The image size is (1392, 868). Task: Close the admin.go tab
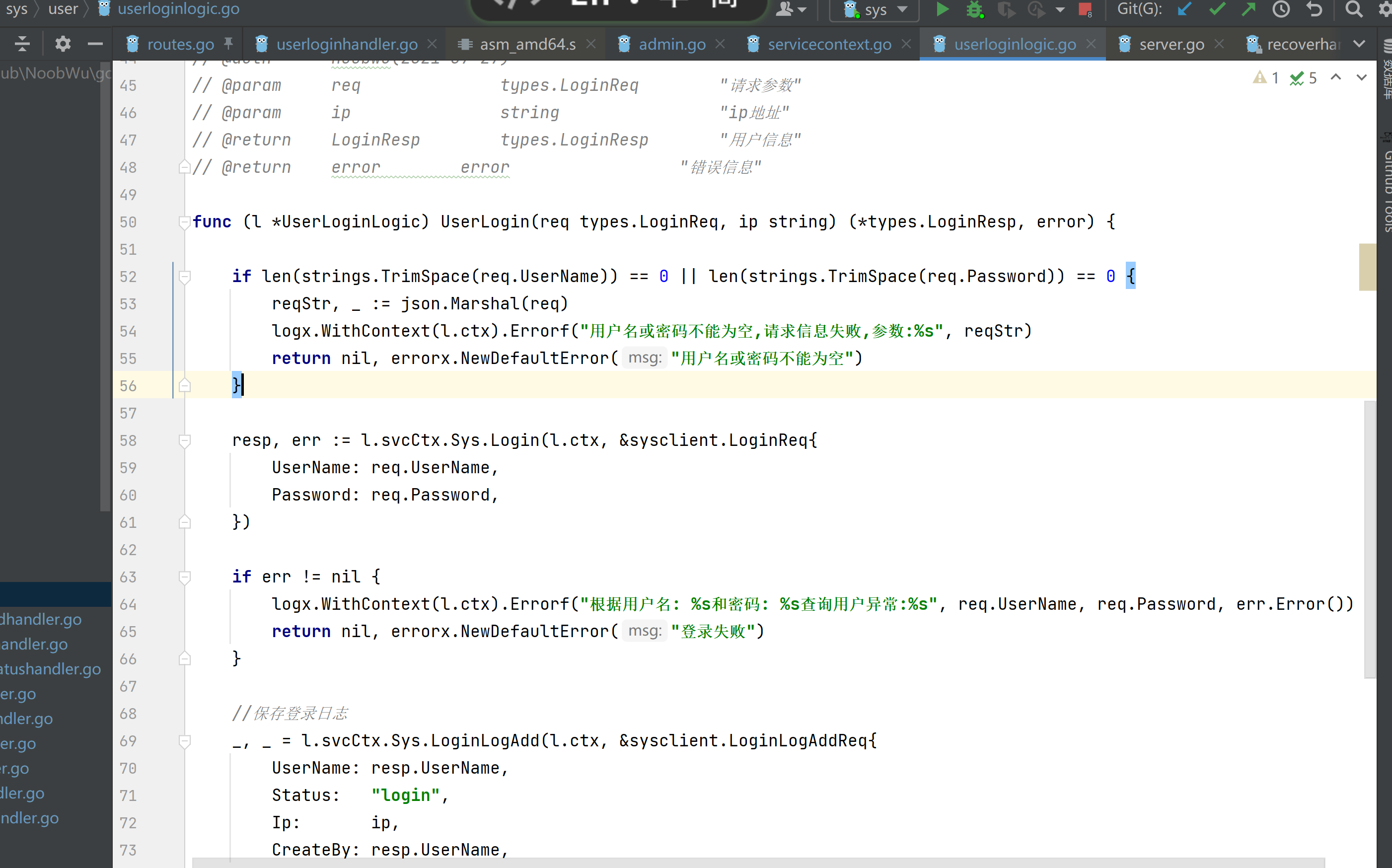tap(721, 44)
